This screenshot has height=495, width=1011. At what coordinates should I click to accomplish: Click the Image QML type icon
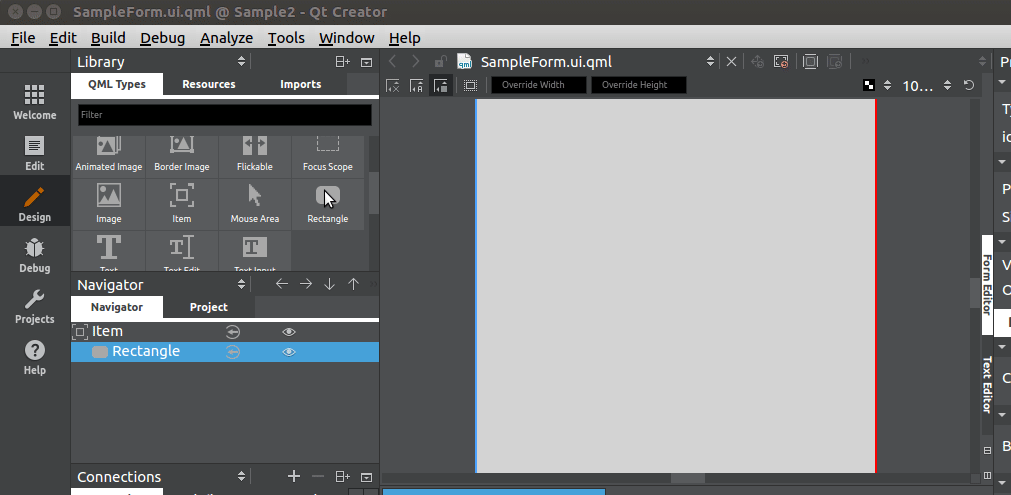point(109,195)
